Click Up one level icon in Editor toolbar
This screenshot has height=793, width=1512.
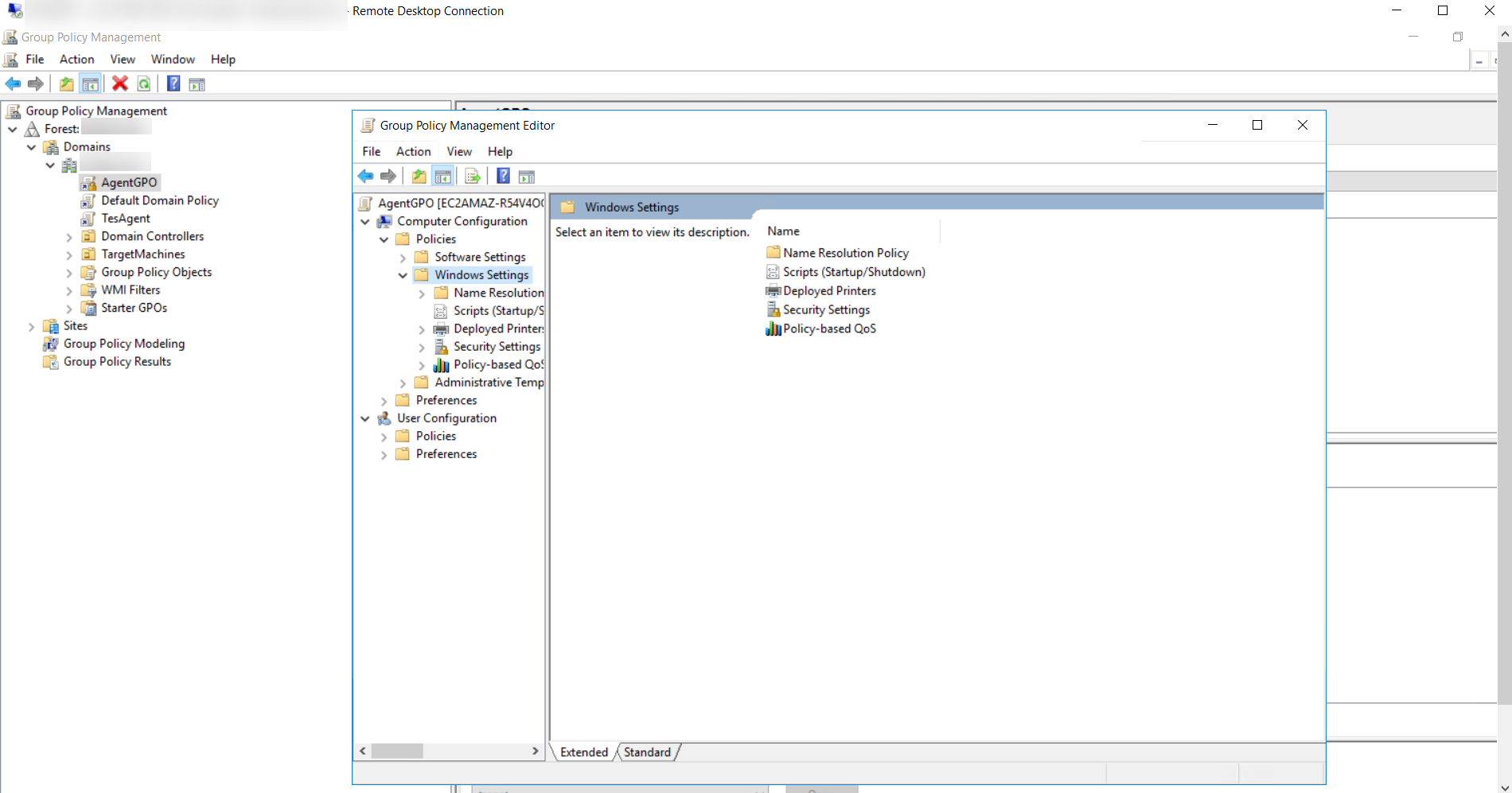point(419,176)
